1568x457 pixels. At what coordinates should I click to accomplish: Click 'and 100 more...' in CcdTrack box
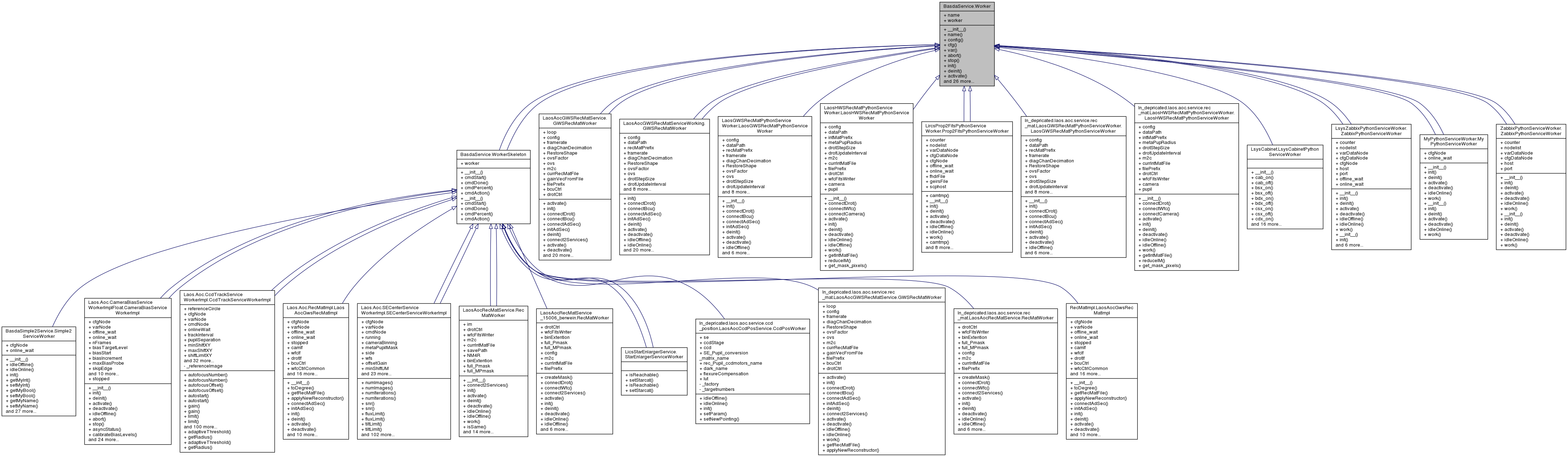(200, 427)
